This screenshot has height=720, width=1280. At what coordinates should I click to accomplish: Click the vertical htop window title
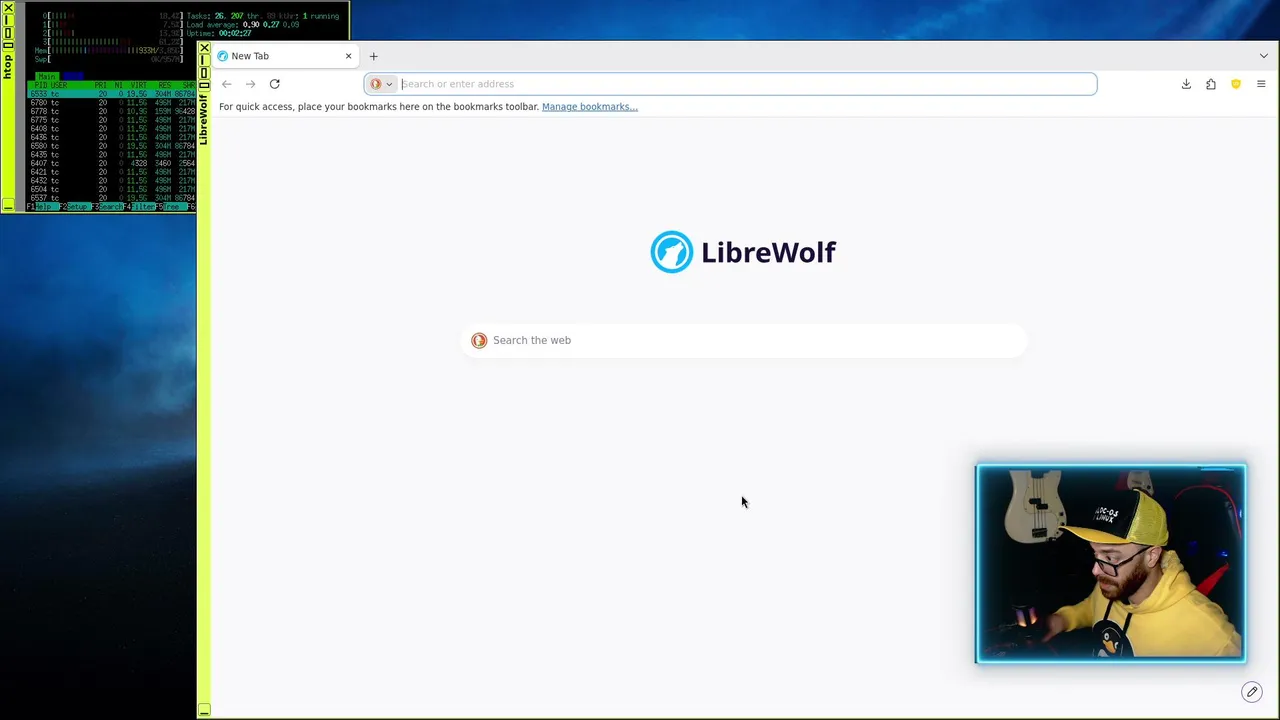[x=7, y=66]
